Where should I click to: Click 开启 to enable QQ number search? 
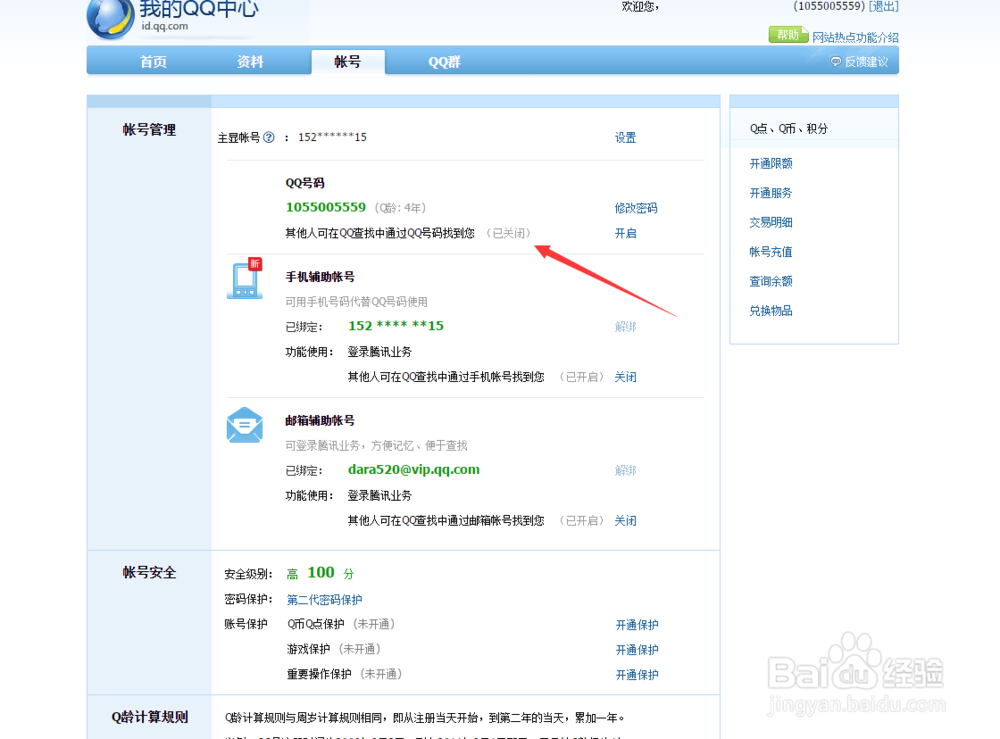coord(625,233)
